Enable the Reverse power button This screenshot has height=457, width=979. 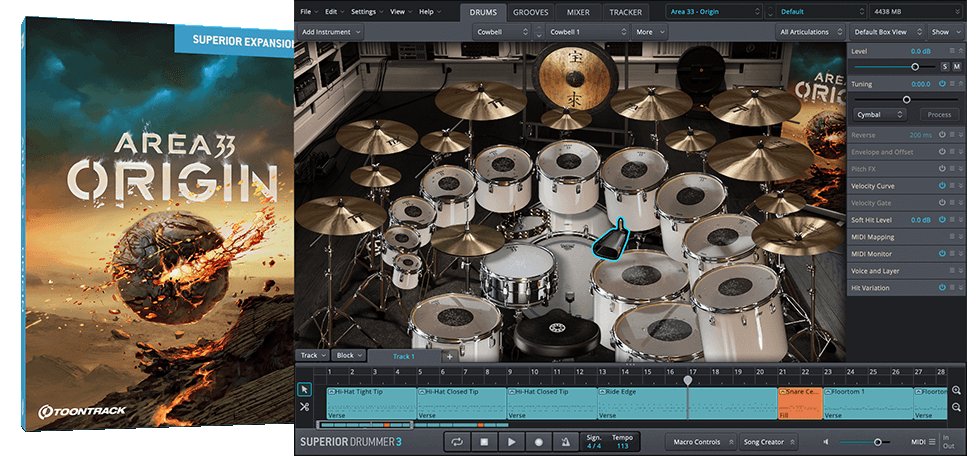pyautogui.click(x=942, y=135)
